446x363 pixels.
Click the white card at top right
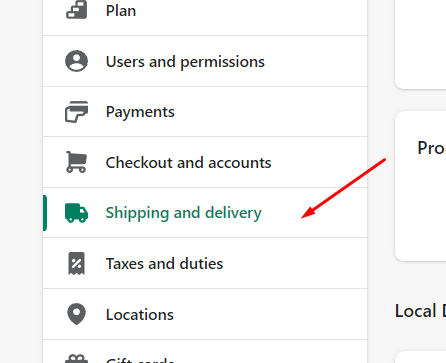tap(420, 44)
